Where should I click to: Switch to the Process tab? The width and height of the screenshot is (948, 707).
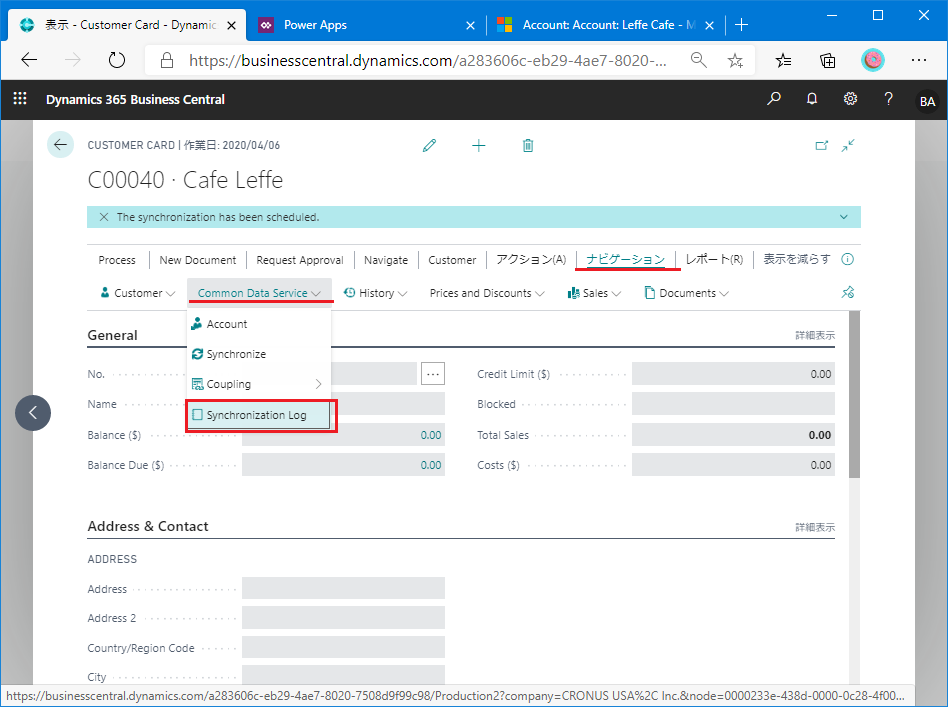[117, 260]
